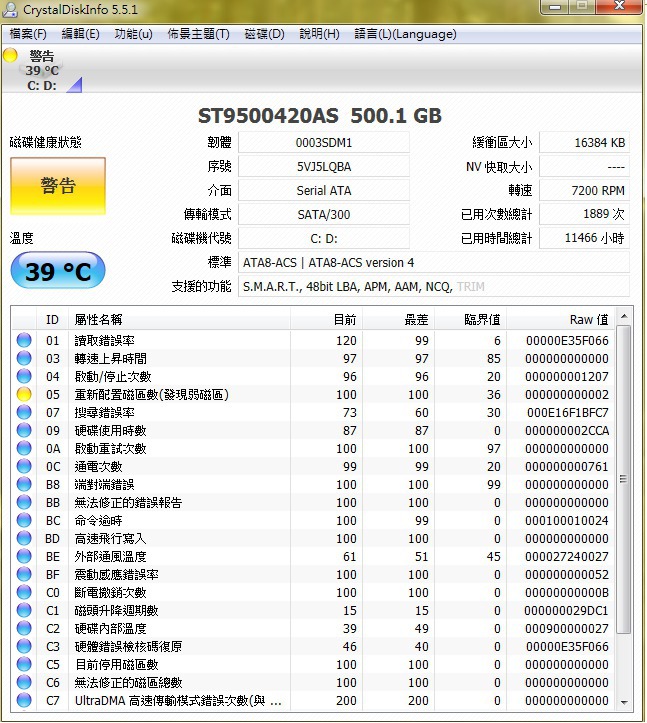Click the scrollbar up arrow in attribute list
The image size is (647, 723).
pyautogui.click(x=624, y=316)
